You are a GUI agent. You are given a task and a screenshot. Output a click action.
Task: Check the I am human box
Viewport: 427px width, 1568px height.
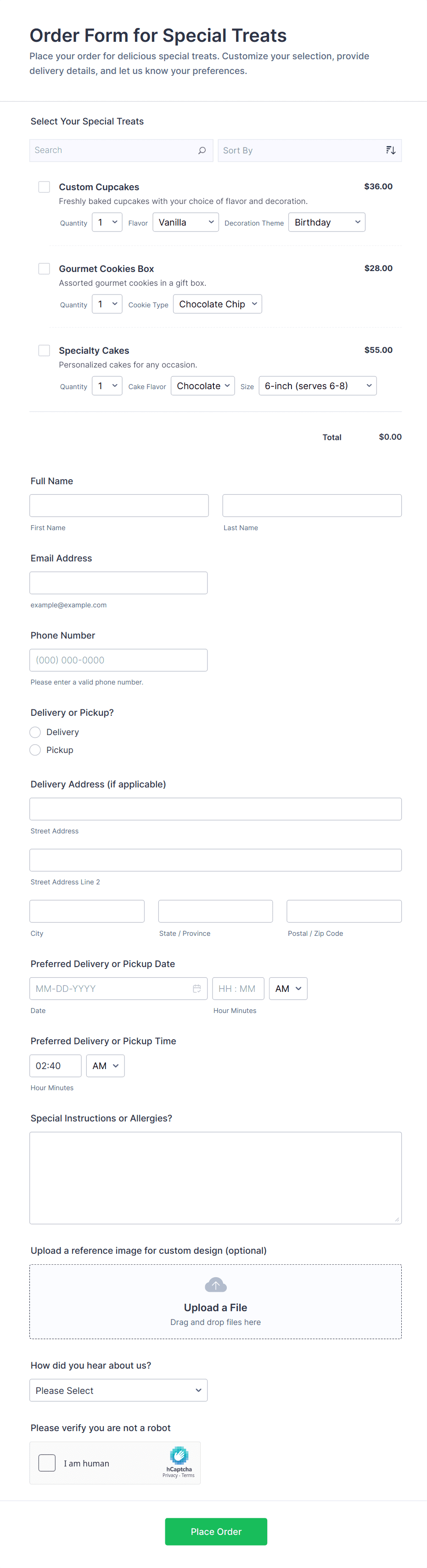(47, 1463)
